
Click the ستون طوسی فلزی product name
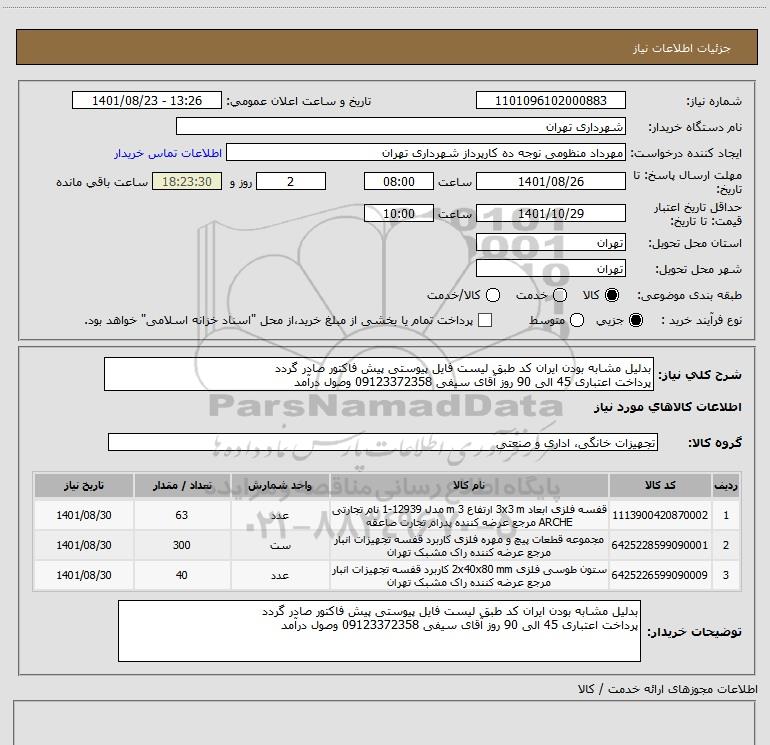pos(469,575)
